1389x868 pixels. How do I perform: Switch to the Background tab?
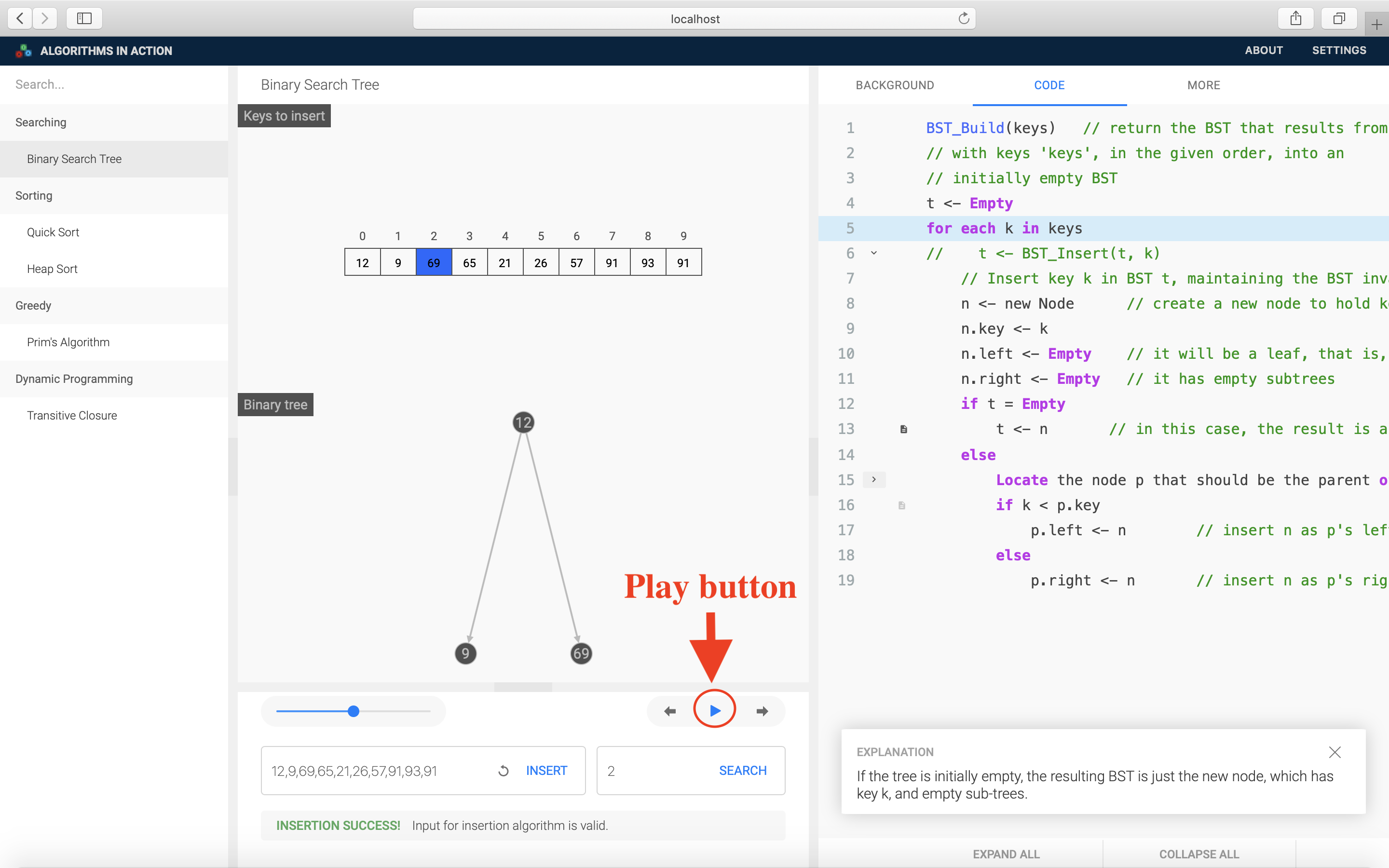pos(895,85)
